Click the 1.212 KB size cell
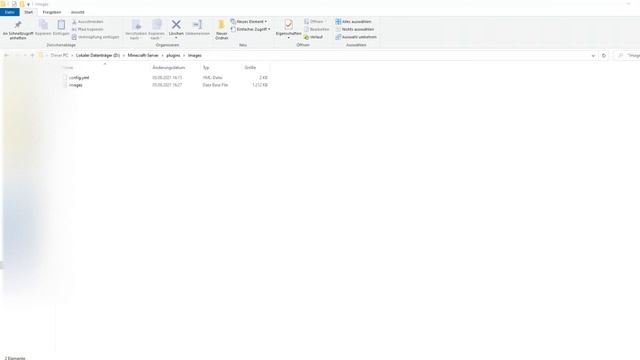This screenshot has height=360, width=640. [260, 85]
